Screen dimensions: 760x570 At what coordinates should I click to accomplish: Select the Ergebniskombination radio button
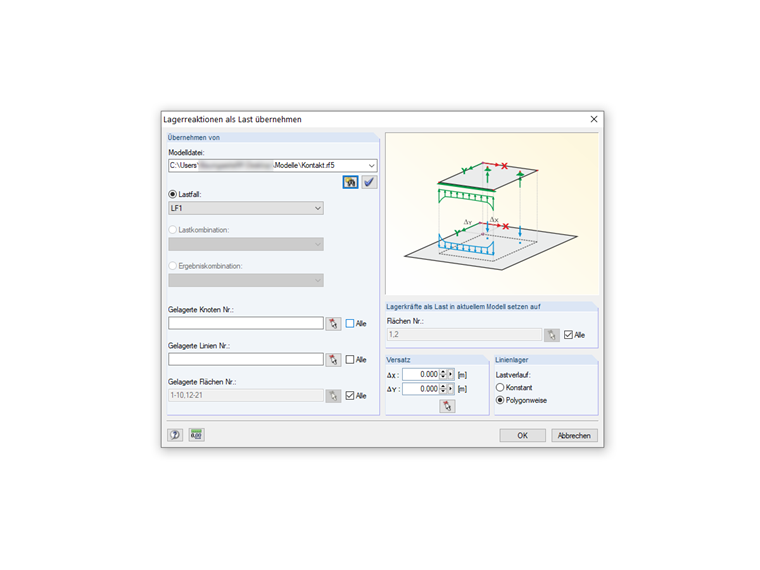pyautogui.click(x=173, y=266)
